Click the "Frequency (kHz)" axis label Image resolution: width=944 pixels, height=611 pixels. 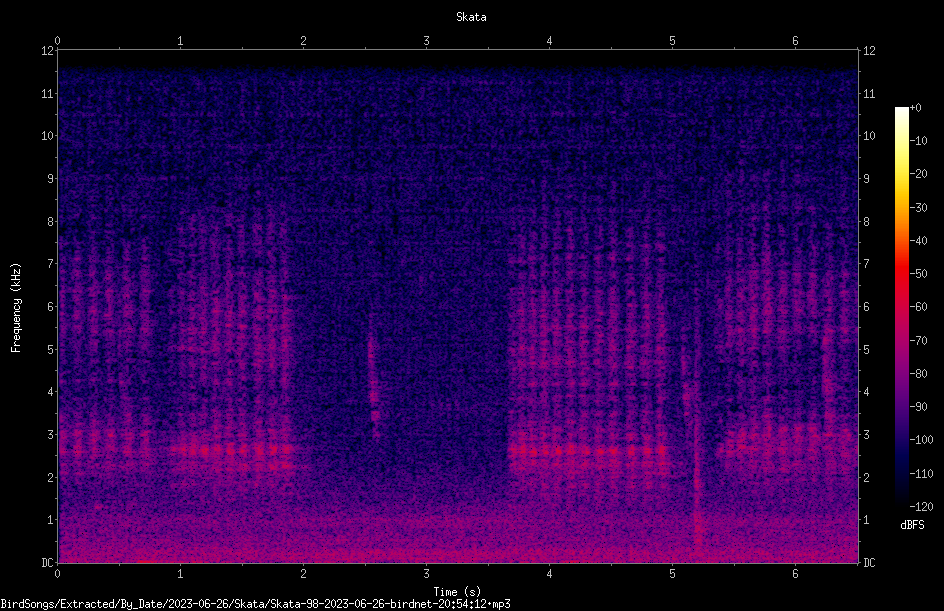16,308
